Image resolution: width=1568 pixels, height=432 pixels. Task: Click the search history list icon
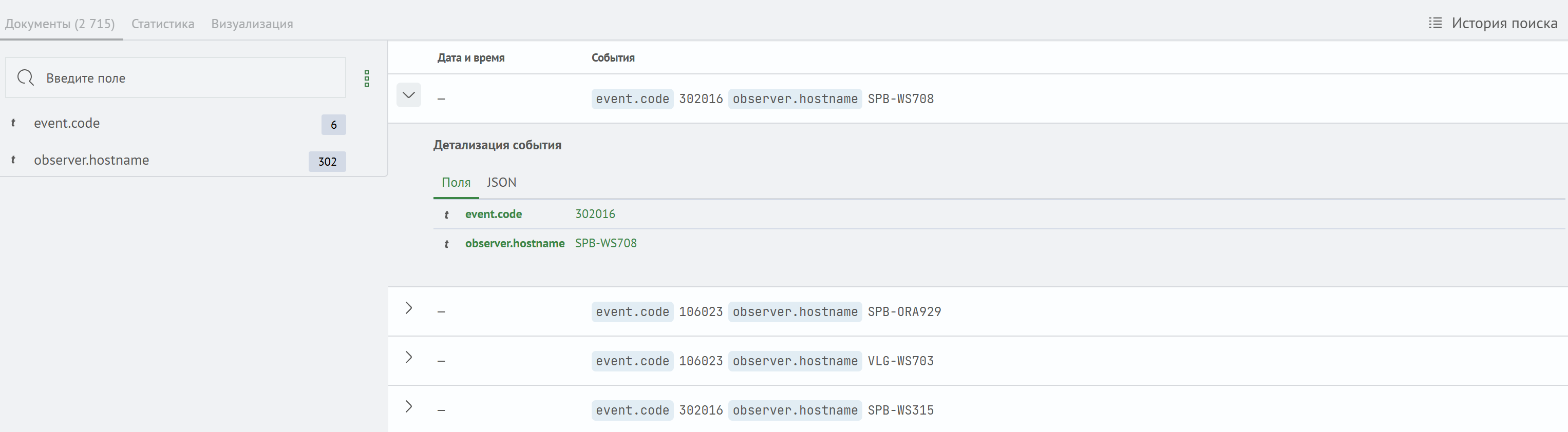(x=1434, y=23)
